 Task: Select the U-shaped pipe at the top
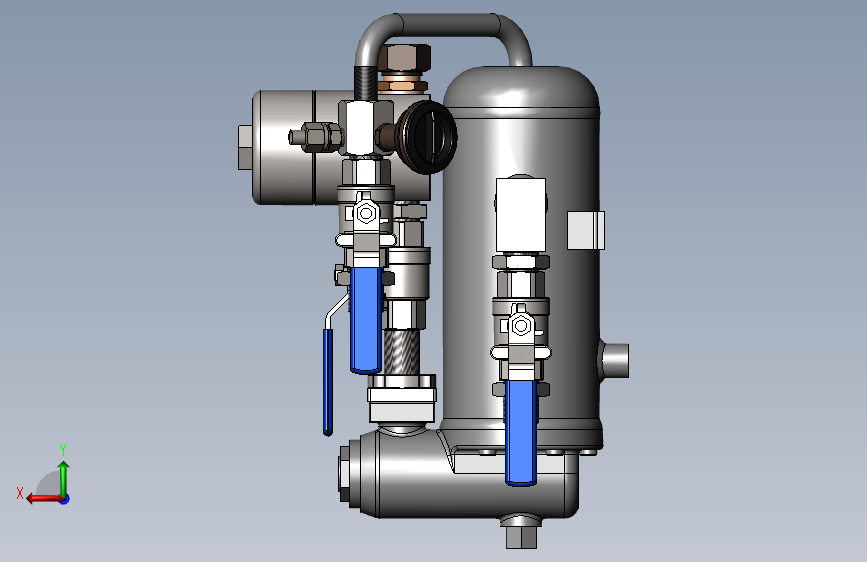pyautogui.click(x=442, y=39)
